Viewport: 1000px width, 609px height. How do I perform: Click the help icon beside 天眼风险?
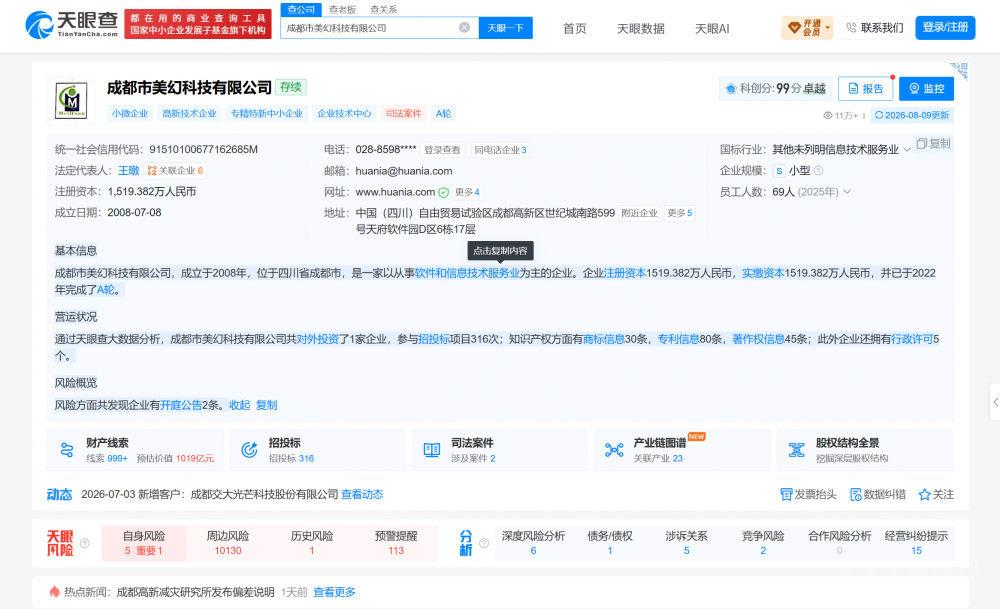(x=85, y=543)
